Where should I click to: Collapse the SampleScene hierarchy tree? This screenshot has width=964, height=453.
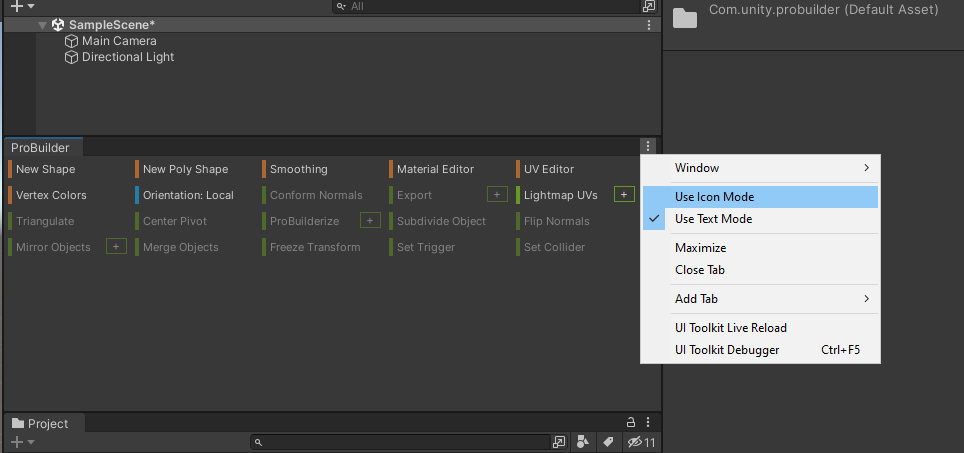click(42, 25)
